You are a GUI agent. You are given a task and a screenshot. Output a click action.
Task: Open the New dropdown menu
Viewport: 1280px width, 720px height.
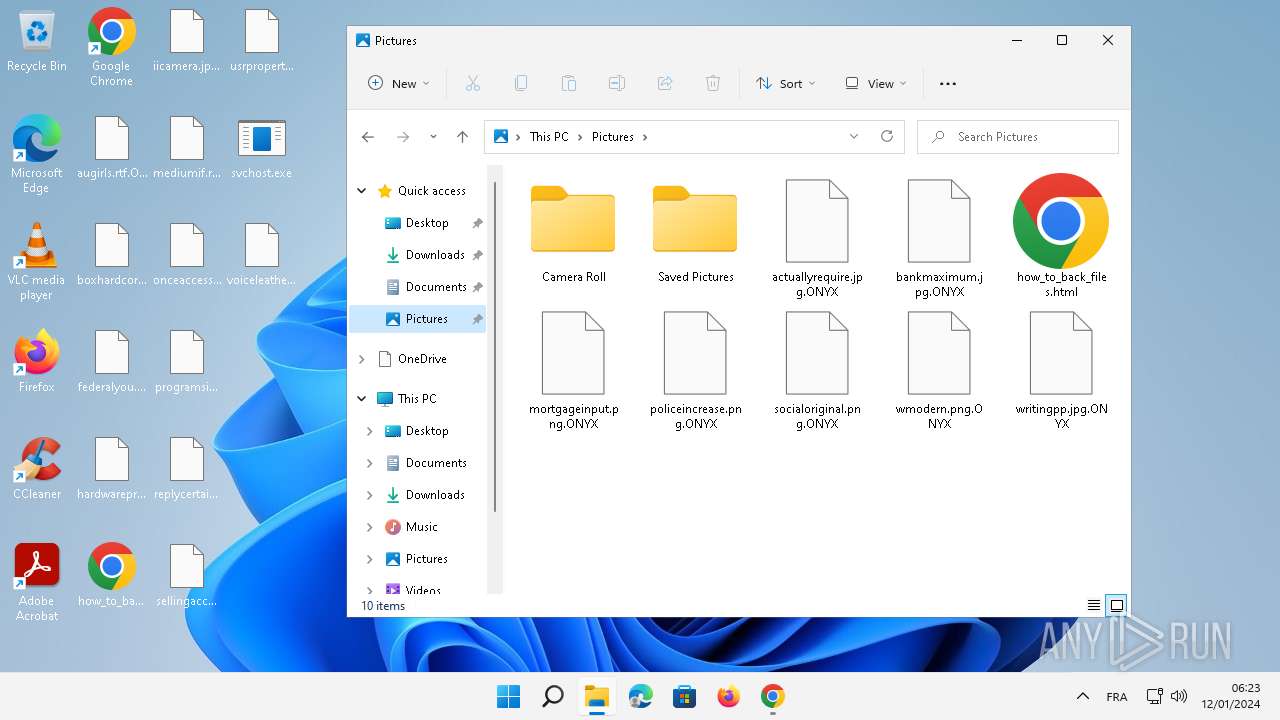[x=398, y=84]
